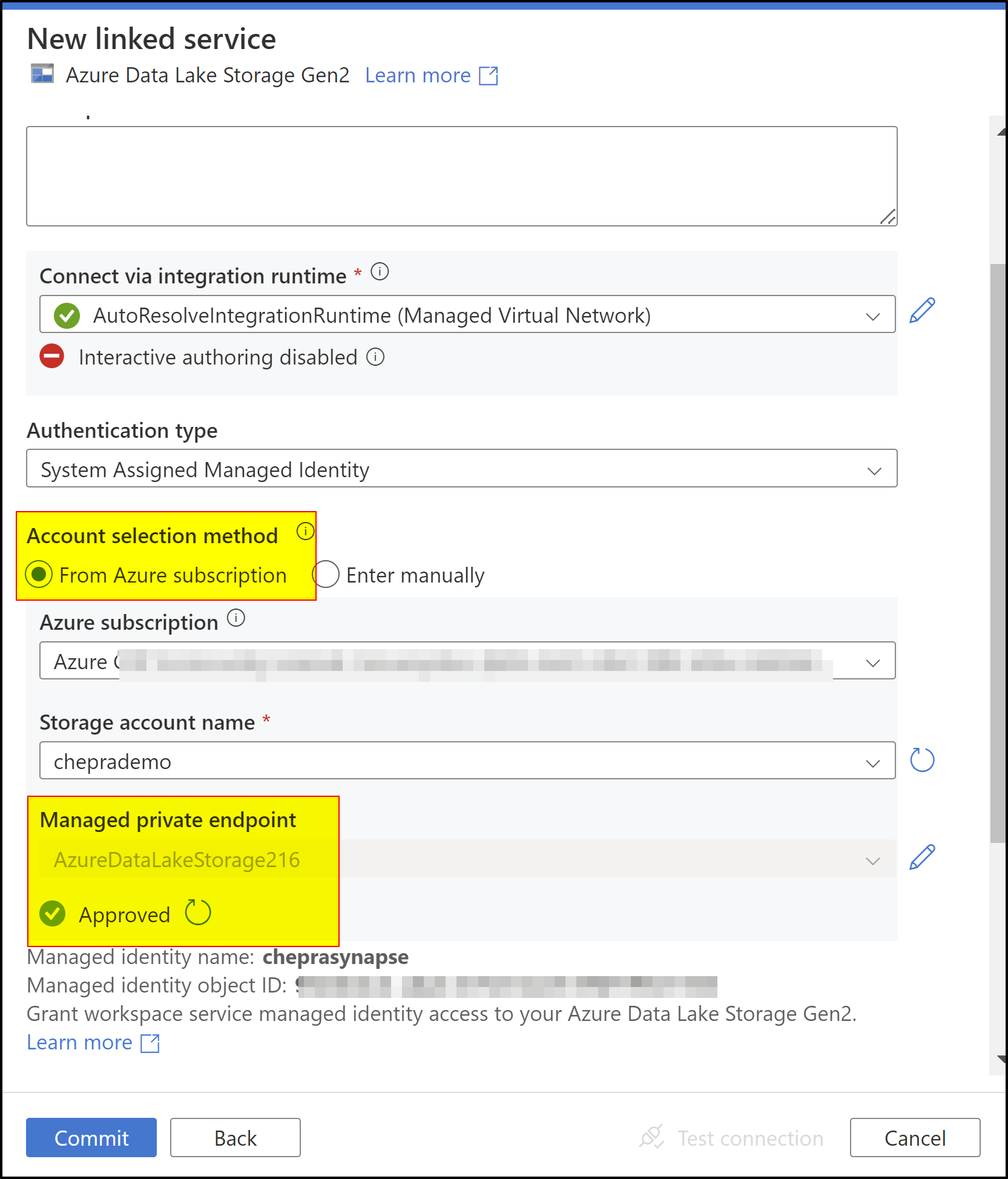This screenshot has width=1008, height=1179.
Task: Click the Cancel button
Action: pos(915,1137)
